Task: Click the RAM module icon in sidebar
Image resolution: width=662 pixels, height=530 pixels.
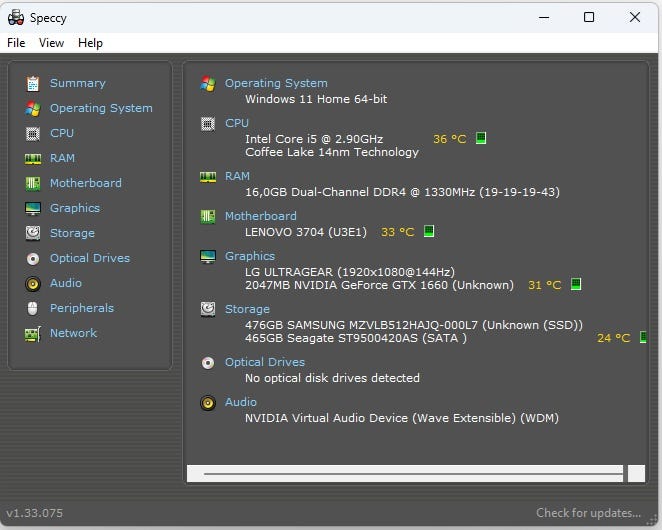Action: point(33,158)
